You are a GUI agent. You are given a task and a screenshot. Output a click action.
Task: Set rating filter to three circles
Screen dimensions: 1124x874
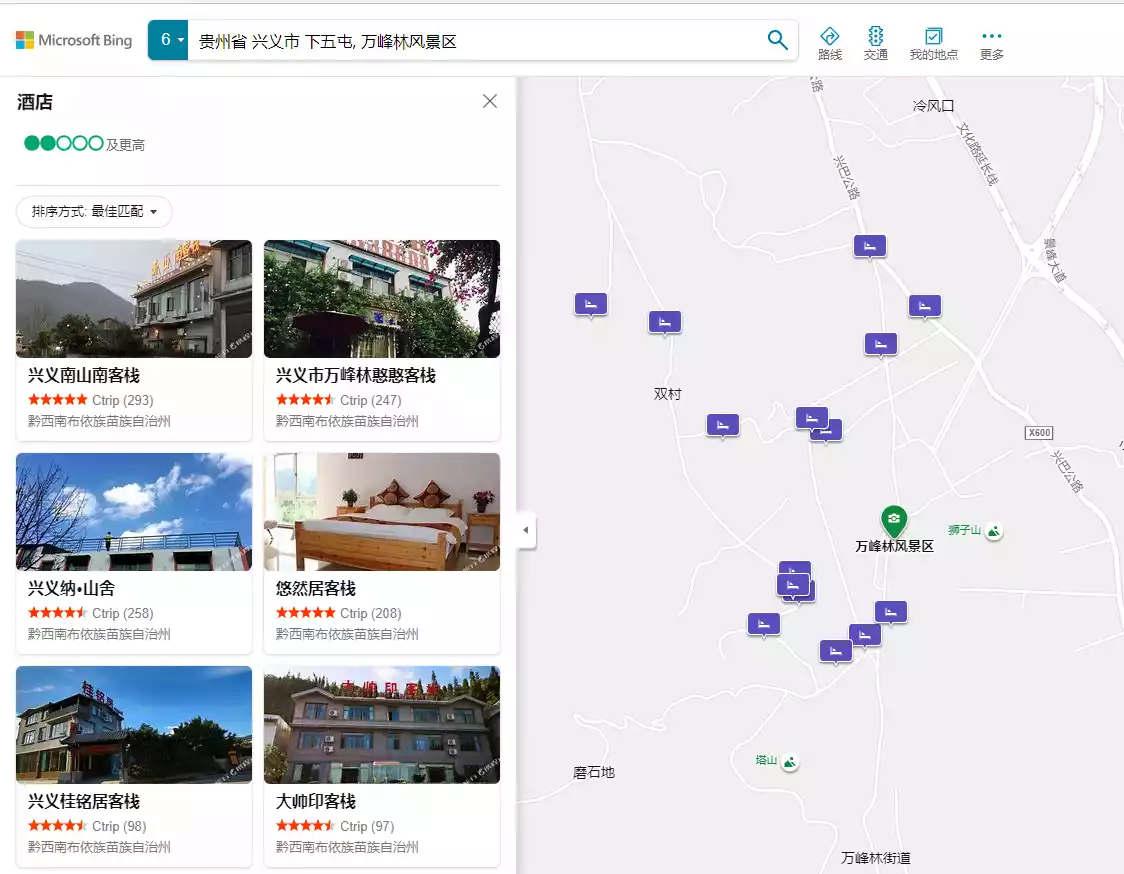pos(64,143)
